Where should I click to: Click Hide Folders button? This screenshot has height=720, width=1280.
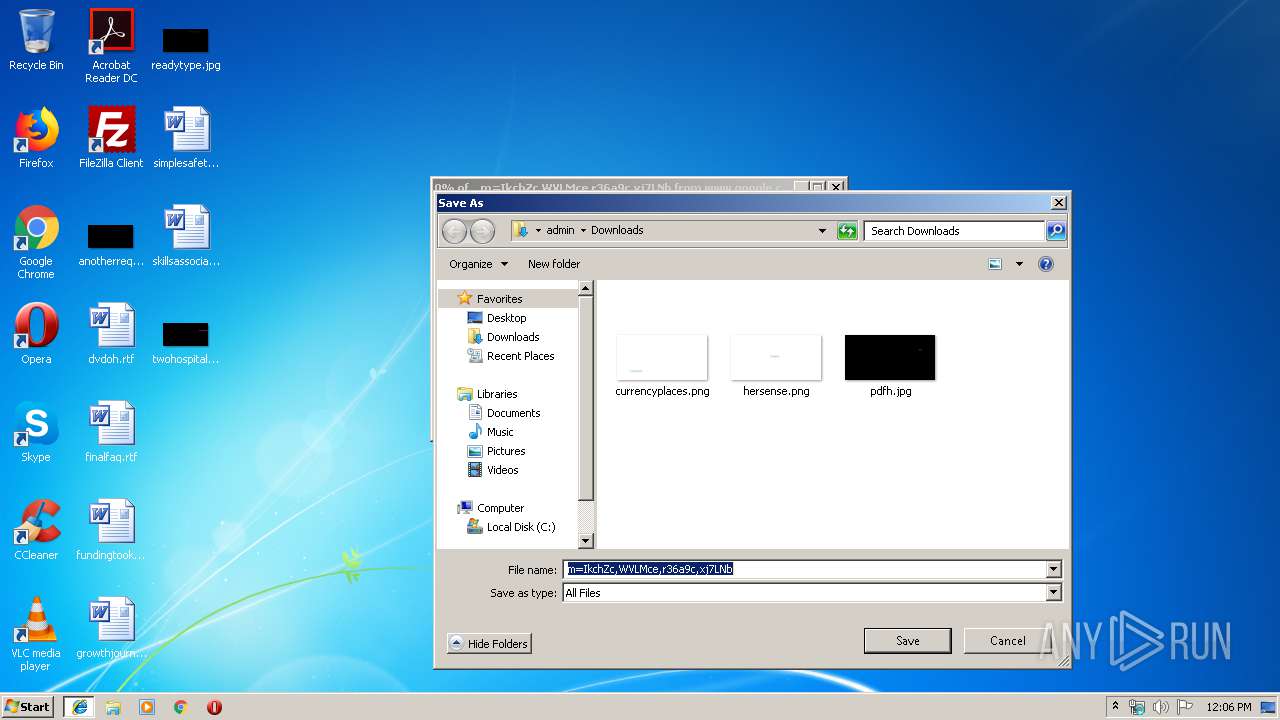coord(489,644)
